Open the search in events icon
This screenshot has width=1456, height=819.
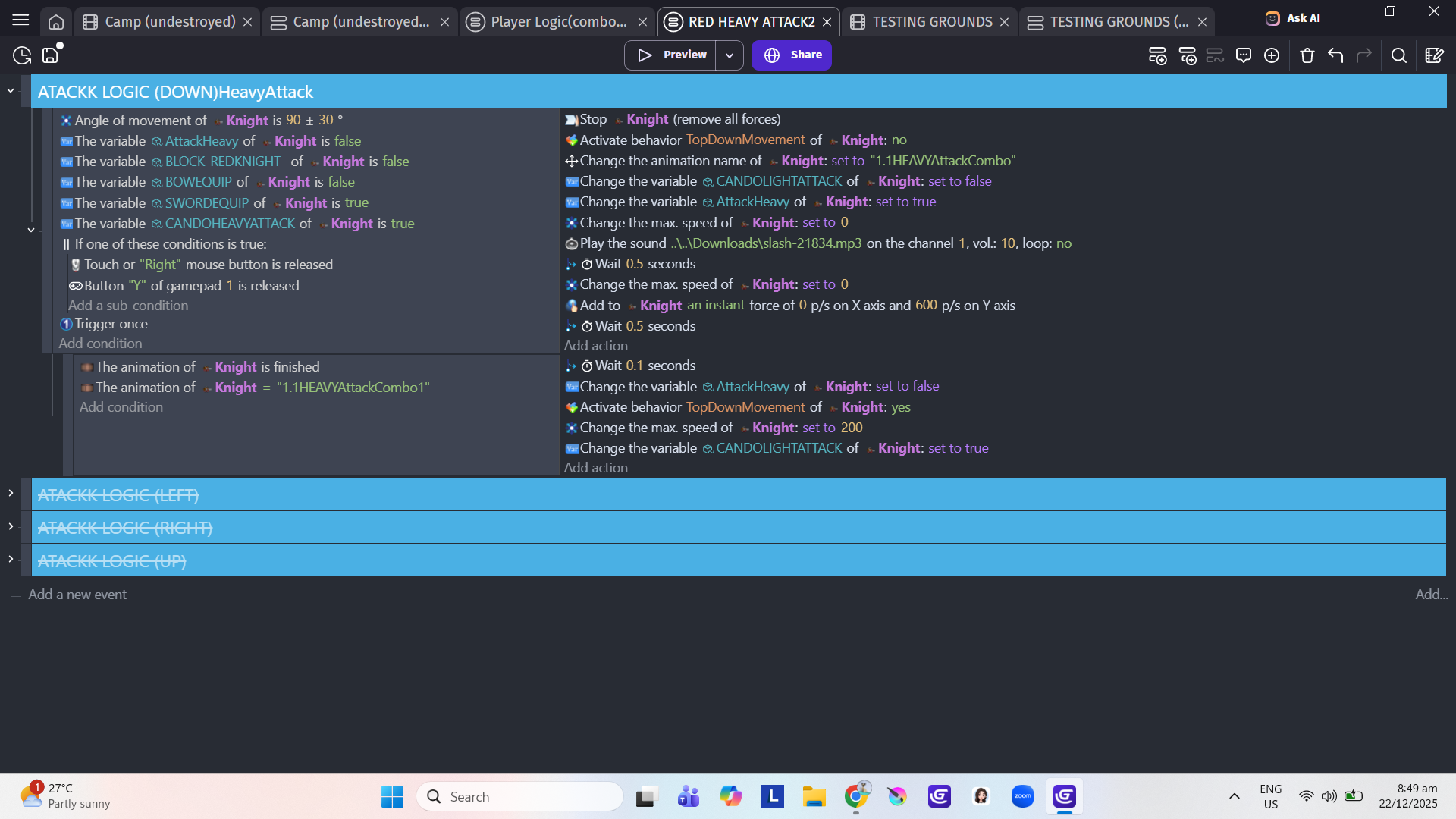tap(1399, 55)
